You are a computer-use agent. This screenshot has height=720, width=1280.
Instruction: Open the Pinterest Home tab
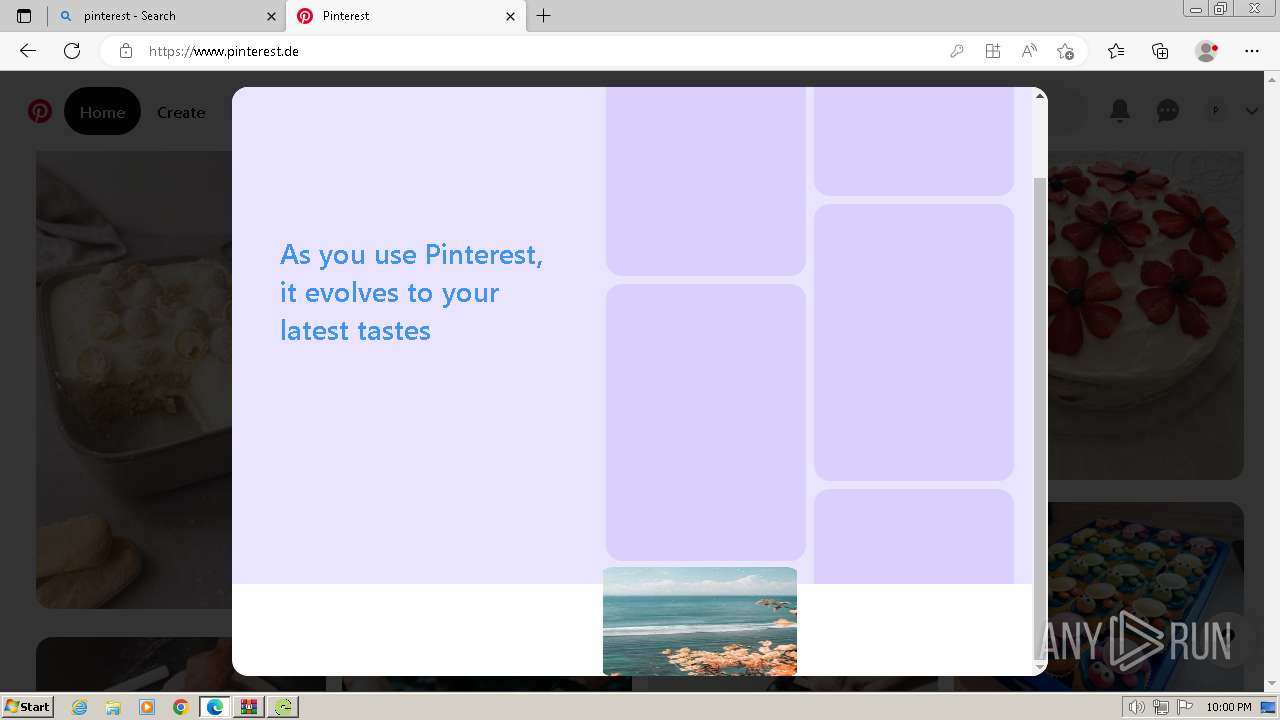(x=102, y=112)
